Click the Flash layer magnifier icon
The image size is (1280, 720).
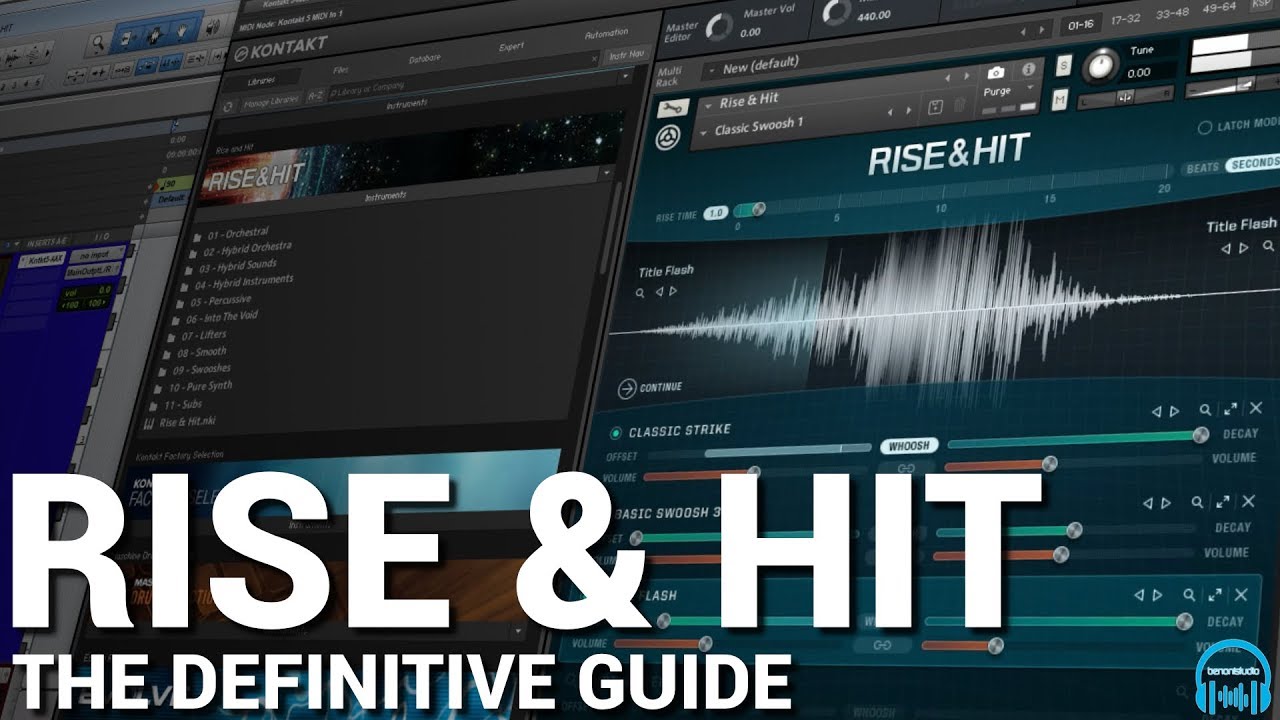click(x=1189, y=595)
